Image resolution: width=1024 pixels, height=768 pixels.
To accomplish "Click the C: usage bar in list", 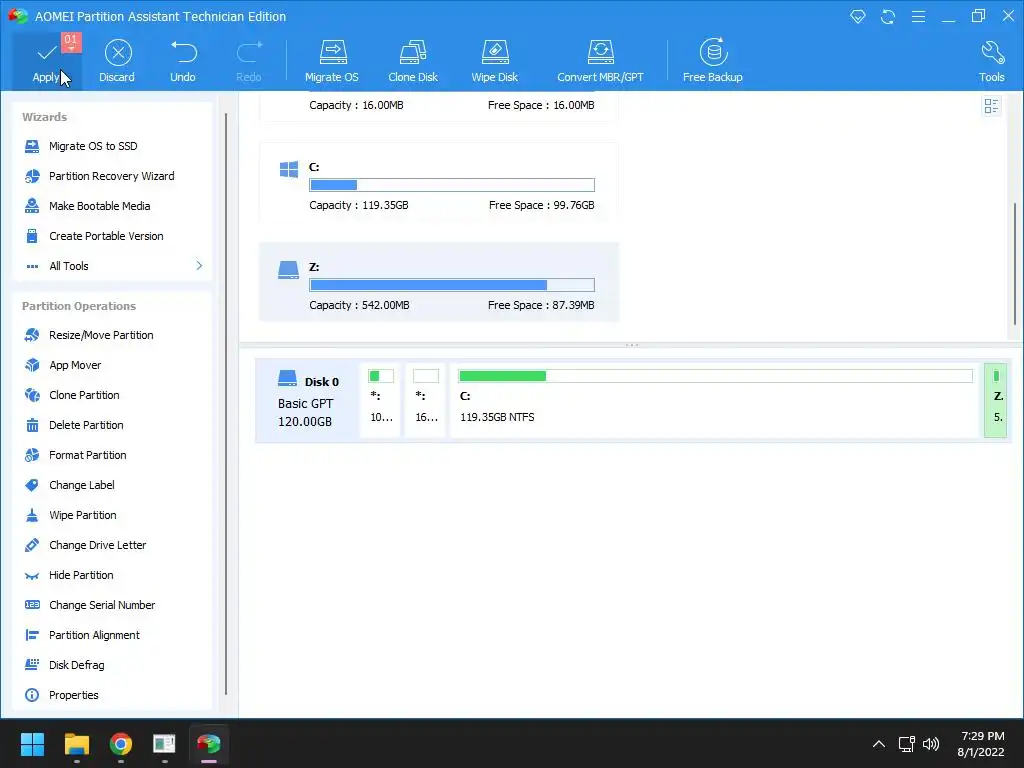I will (x=452, y=185).
